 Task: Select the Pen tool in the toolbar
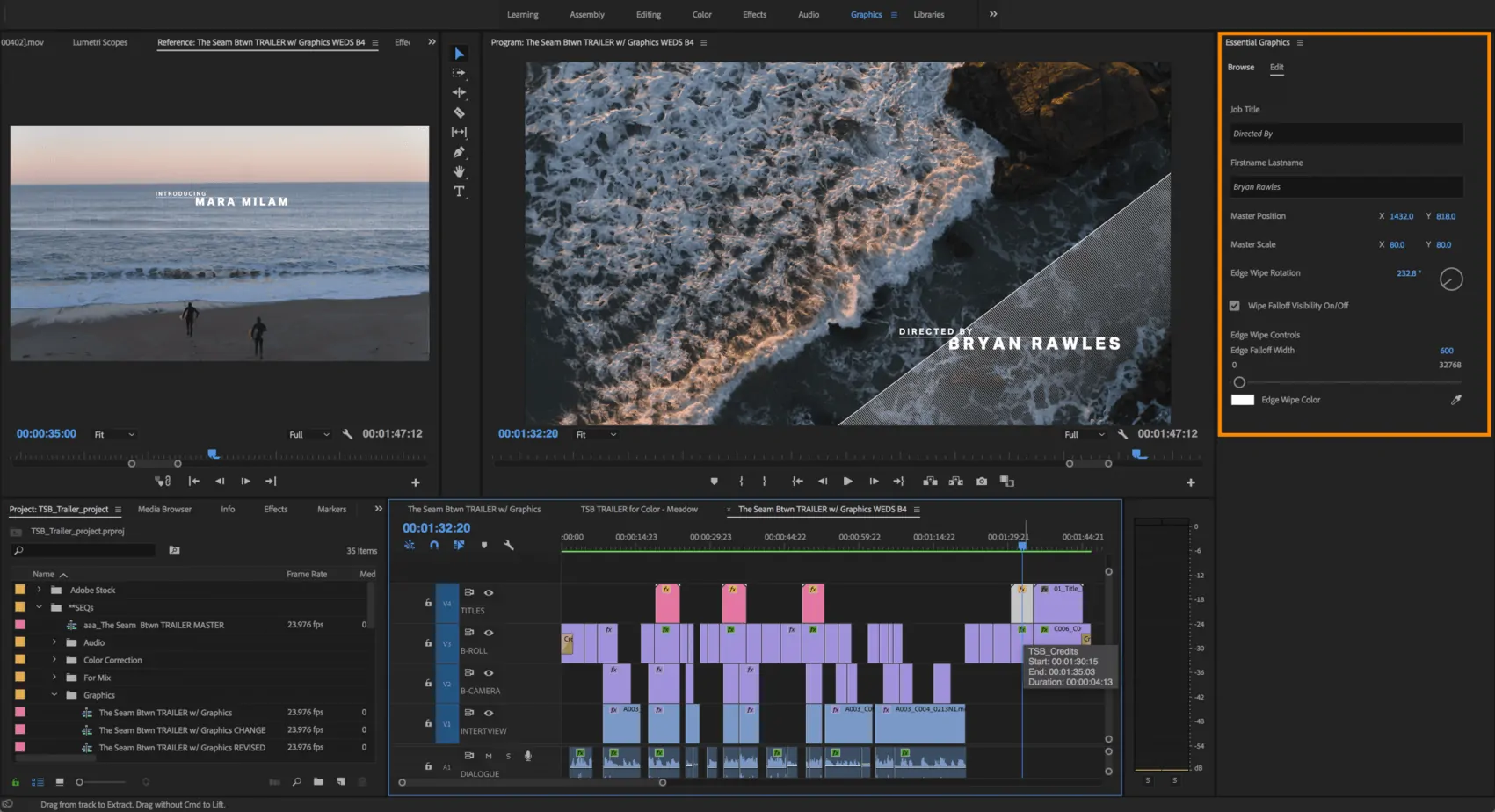pyautogui.click(x=458, y=151)
